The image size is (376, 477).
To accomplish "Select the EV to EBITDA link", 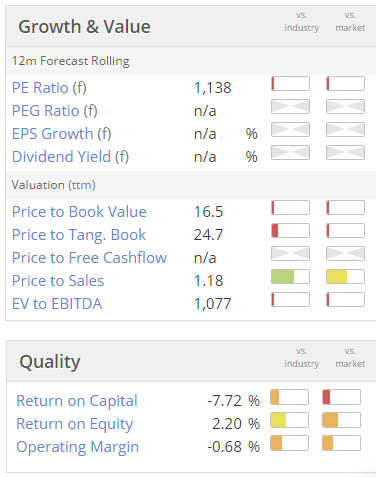I will (57, 304).
